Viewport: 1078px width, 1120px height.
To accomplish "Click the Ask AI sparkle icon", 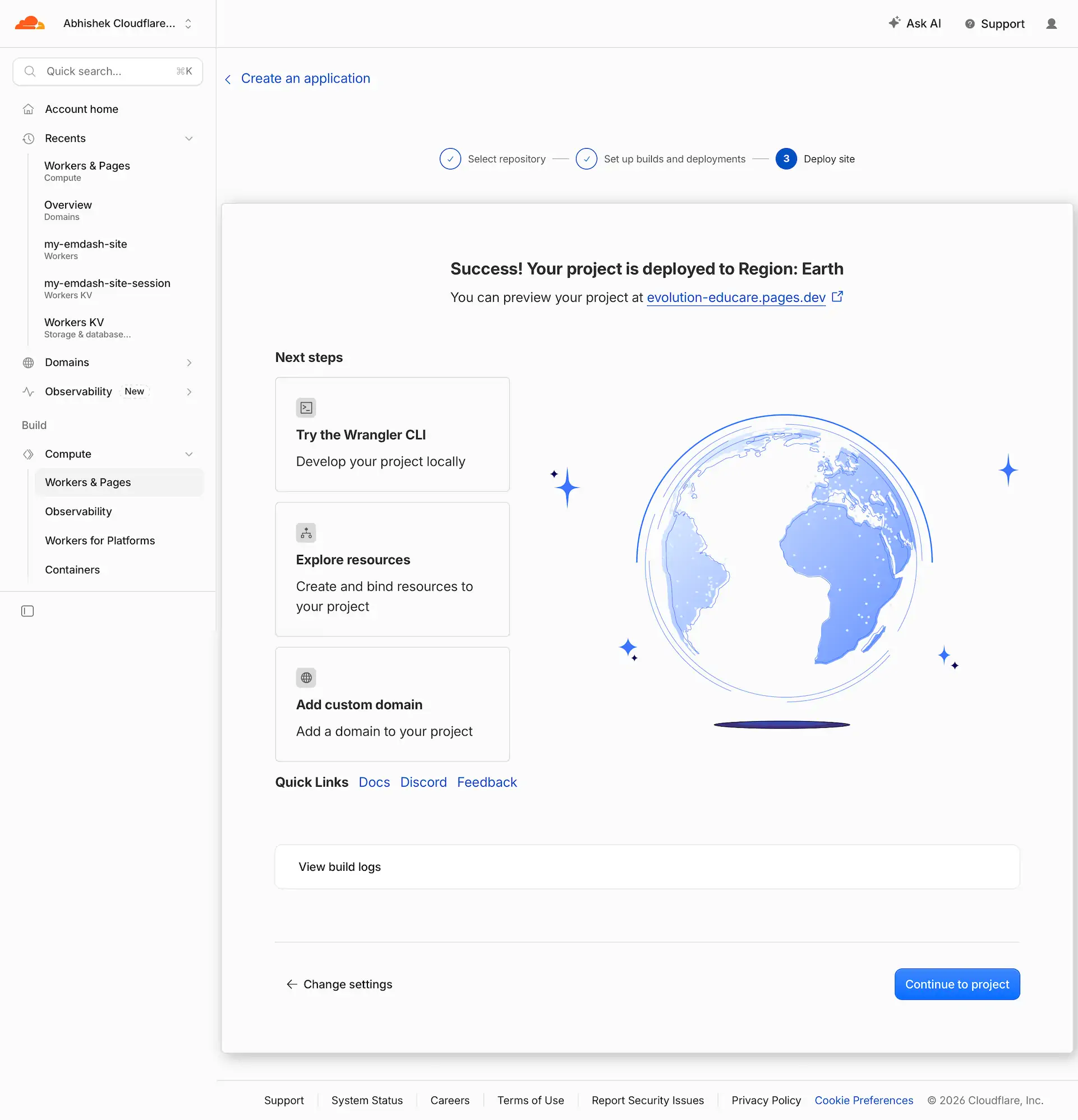I will pyautogui.click(x=894, y=22).
